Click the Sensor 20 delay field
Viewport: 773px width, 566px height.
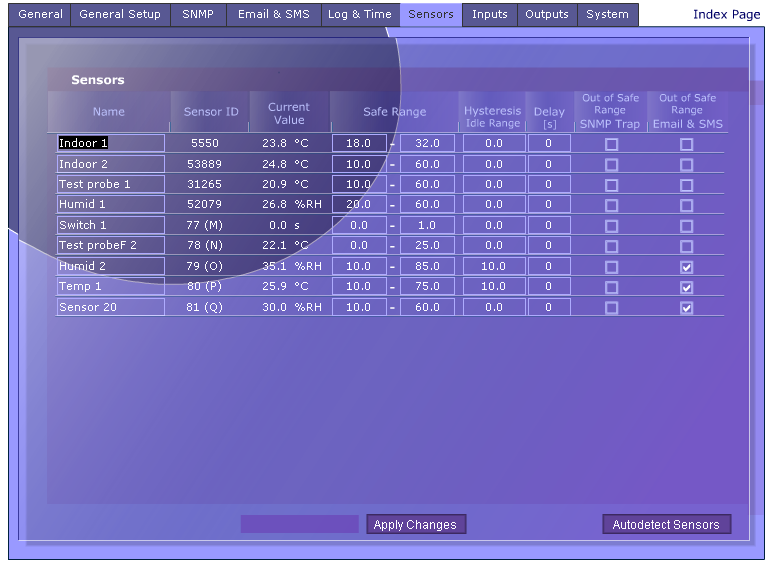tap(549, 307)
